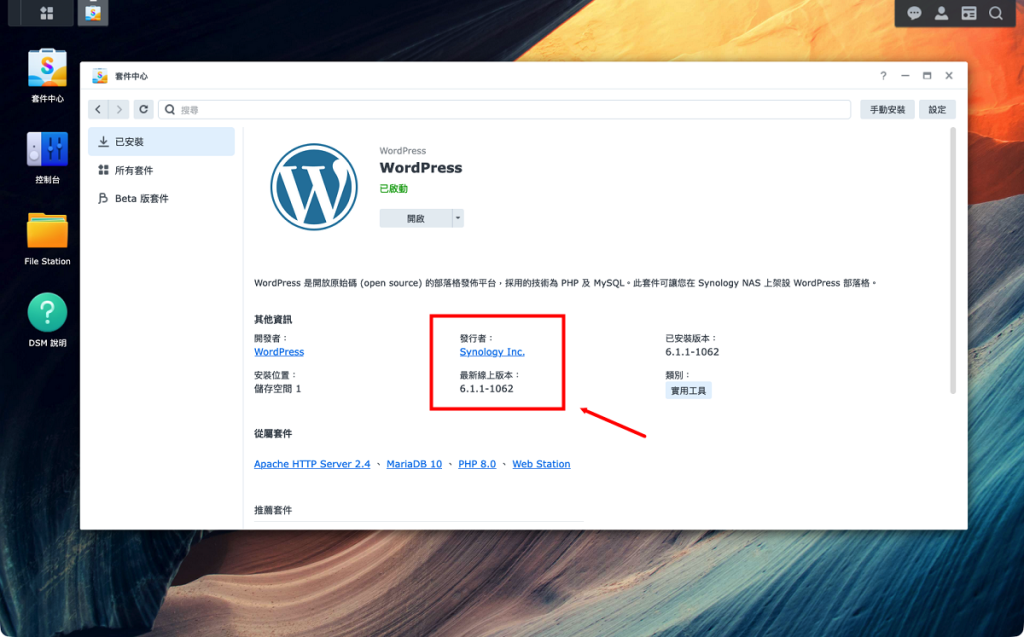1024x637 pixels.
Task: Open the Package Center desktop icon
Action: [x=47, y=68]
